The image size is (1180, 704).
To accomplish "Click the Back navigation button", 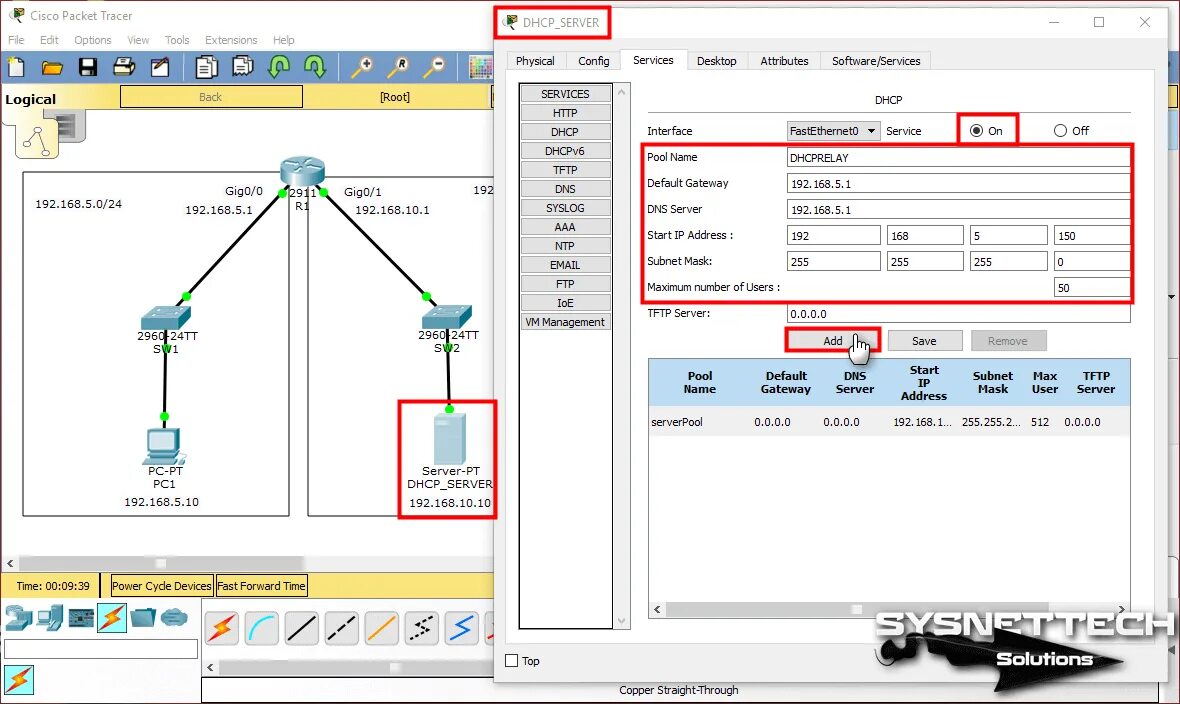I will [x=211, y=97].
